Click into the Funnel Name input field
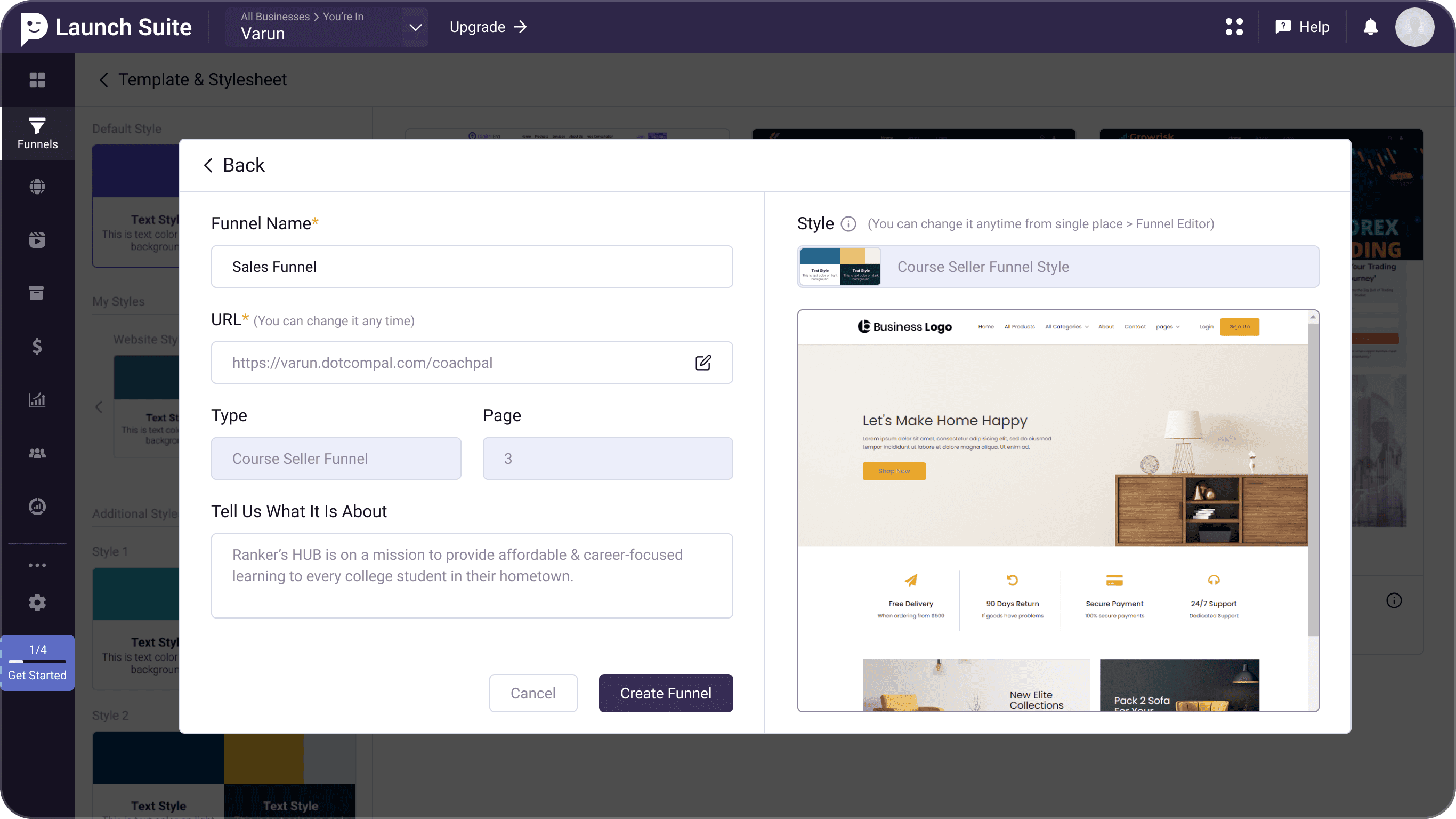Image resolution: width=1456 pixels, height=819 pixels. [472, 267]
